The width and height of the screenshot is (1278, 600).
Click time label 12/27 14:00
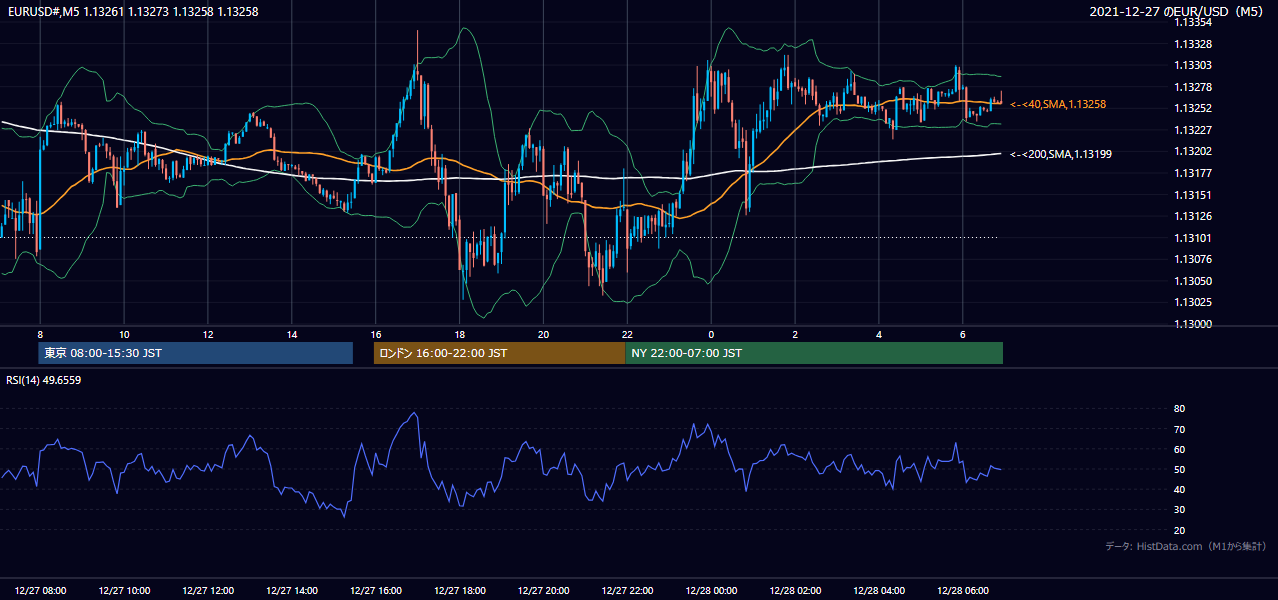coord(292,590)
